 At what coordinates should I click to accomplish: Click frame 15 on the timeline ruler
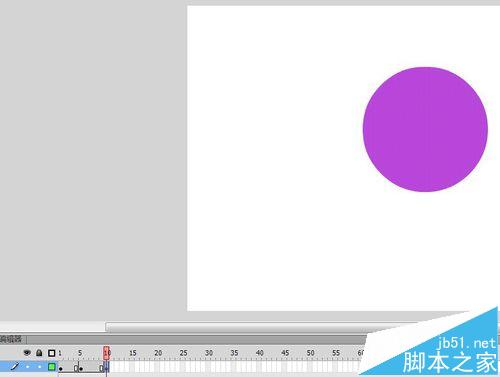click(133, 353)
